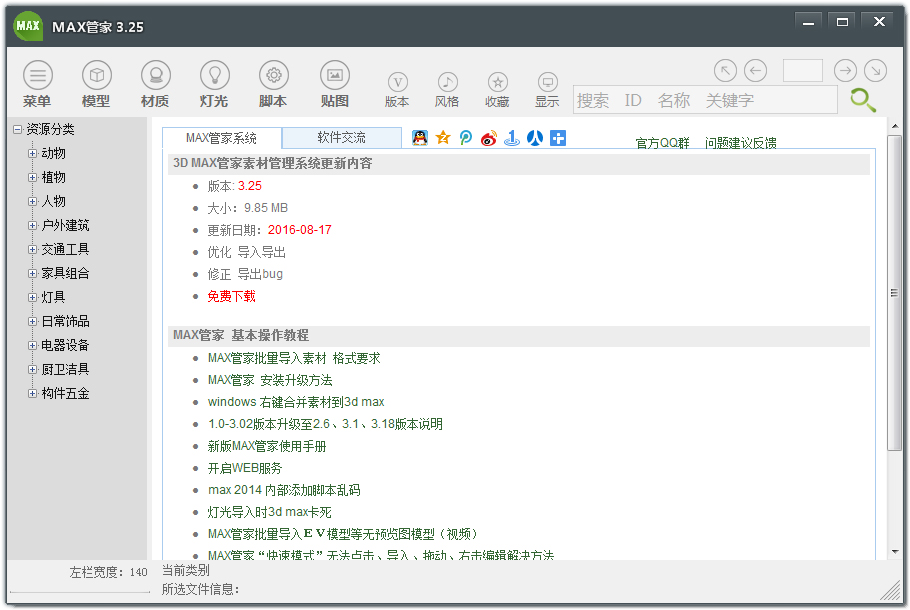
Task: Select the 材质 material icon
Action: click(156, 75)
